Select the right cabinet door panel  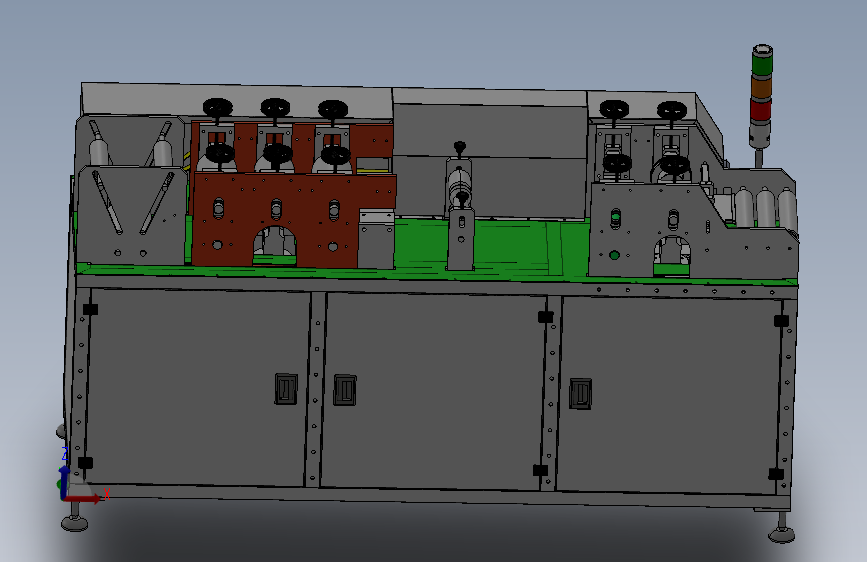click(668, 396)
